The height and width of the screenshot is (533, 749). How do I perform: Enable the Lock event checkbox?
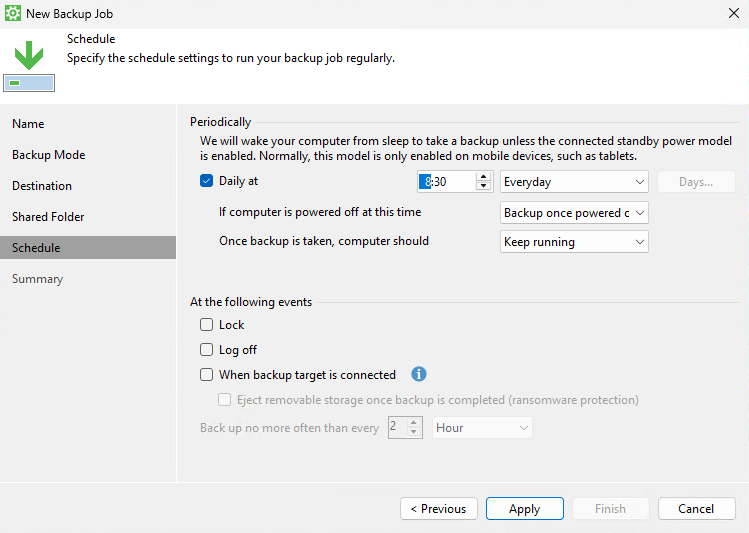[207, 325]
